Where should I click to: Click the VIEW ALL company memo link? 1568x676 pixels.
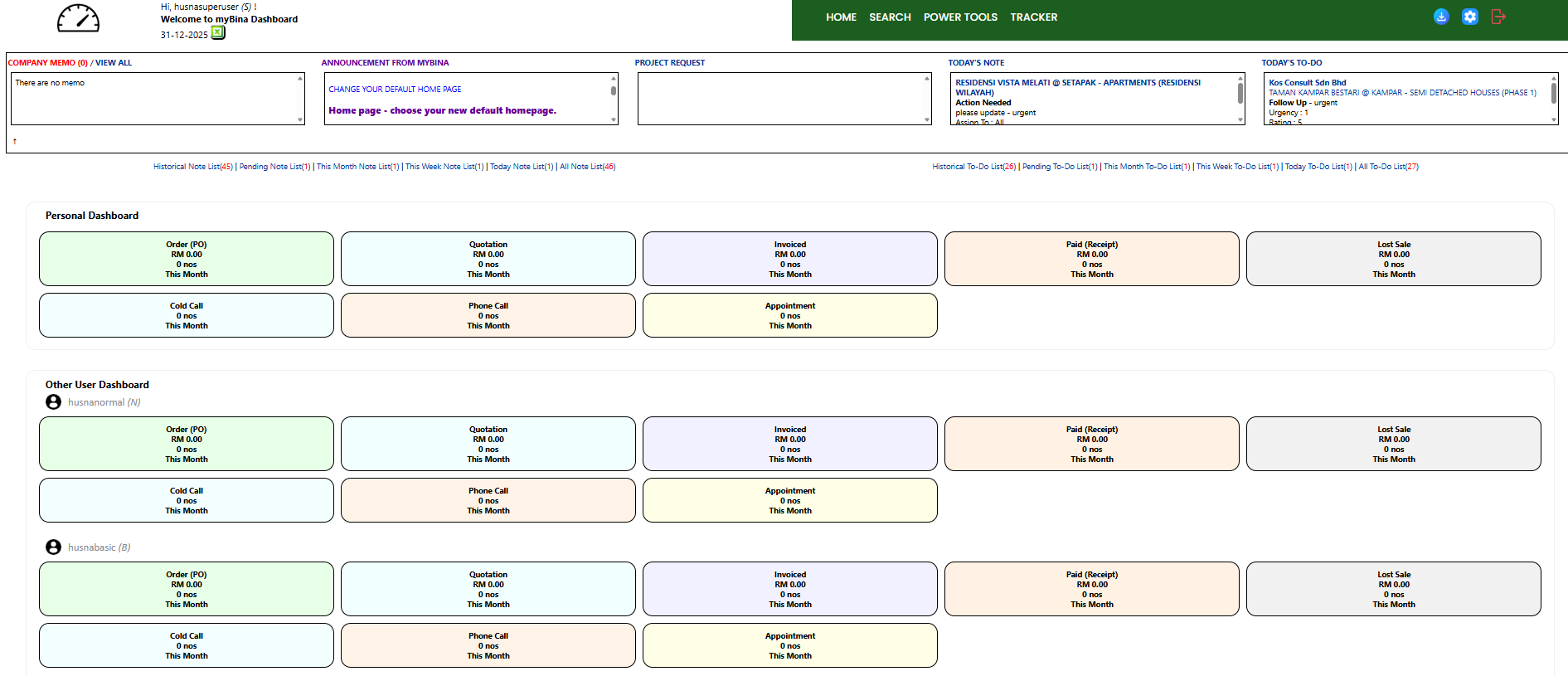pyautogui.click(x=114, y=63)
